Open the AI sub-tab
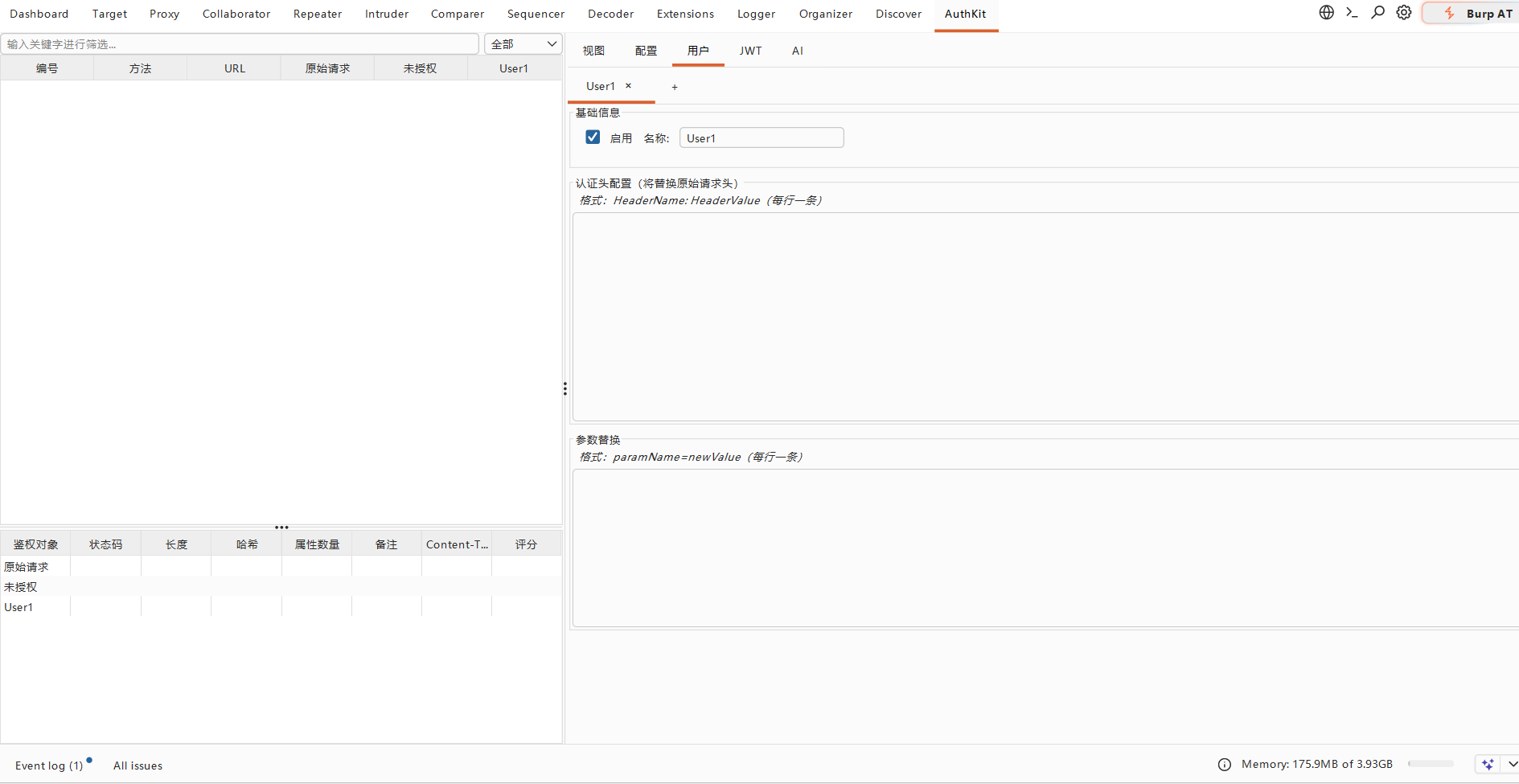This screenshot has width=1519, height=784. 797,51
